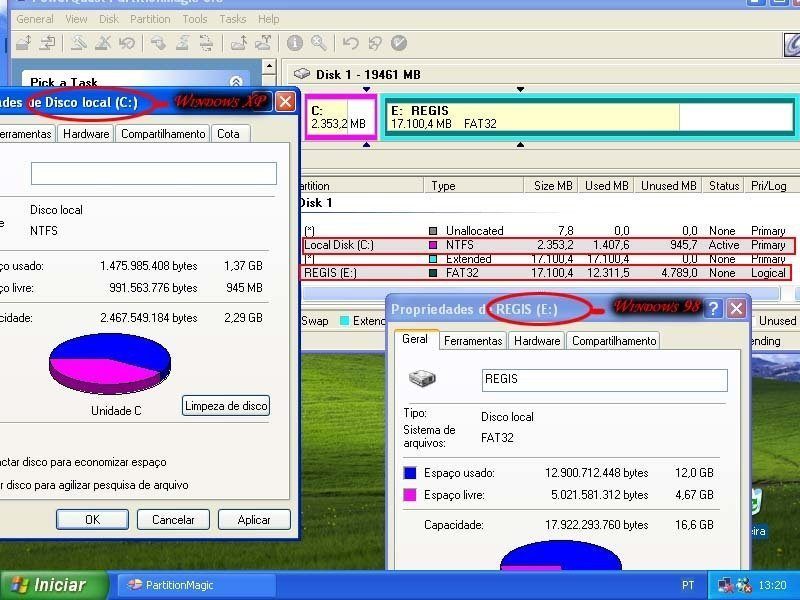Screen dimensions: 800x600
Task: Click the question mark help button in REGIS dialog
Action: tap(713, 308)
